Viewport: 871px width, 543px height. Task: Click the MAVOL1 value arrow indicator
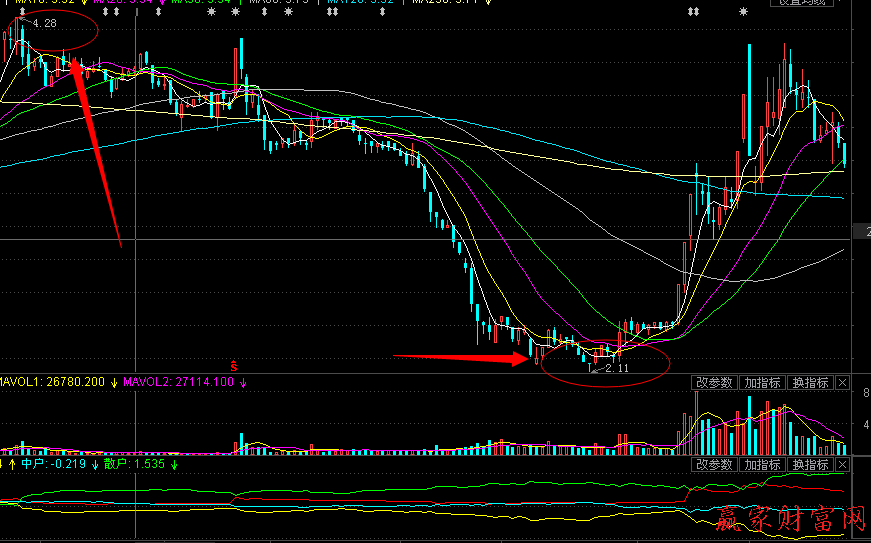tap(115, 382)
